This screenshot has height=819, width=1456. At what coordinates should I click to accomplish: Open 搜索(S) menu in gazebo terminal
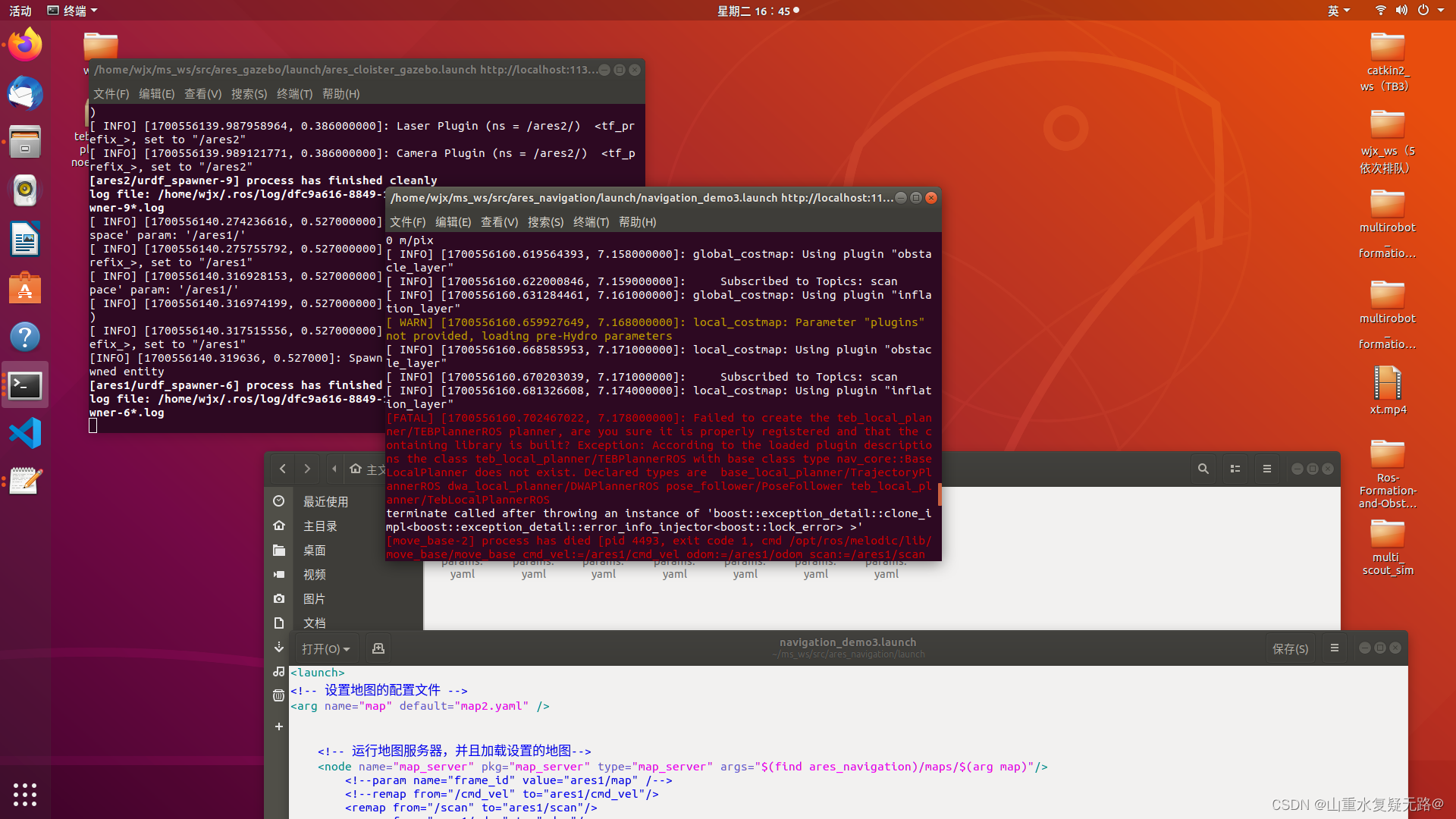tap(249, 94)
